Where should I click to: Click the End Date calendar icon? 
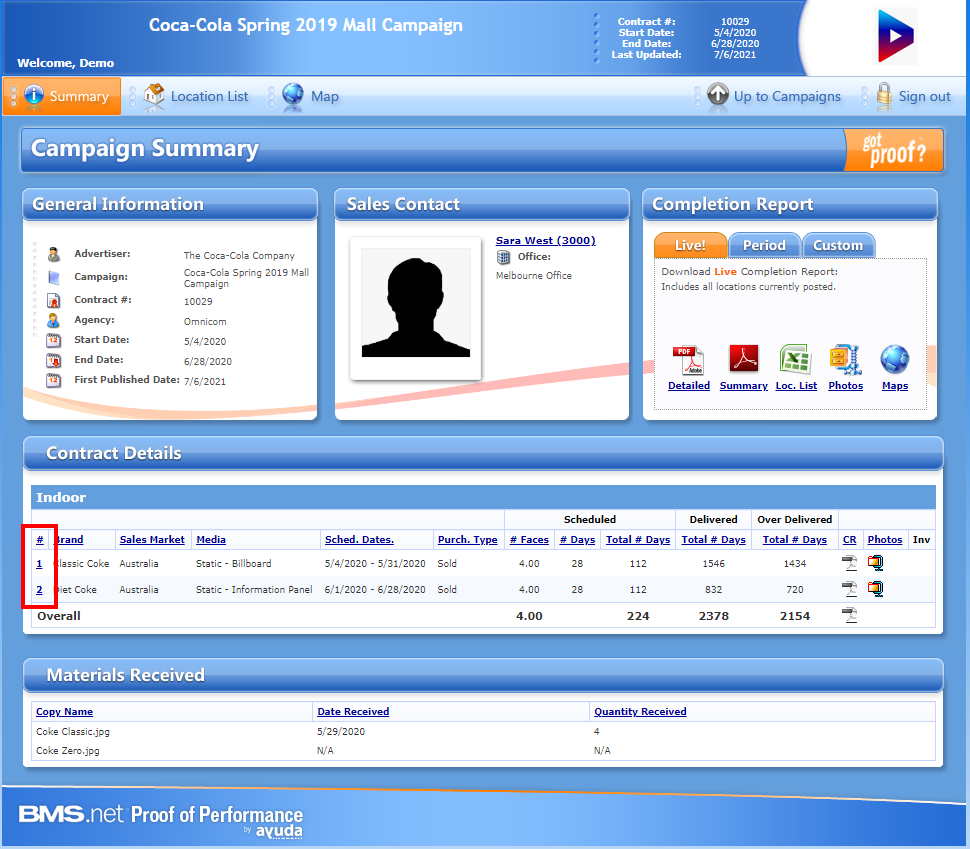click(54, 360)
